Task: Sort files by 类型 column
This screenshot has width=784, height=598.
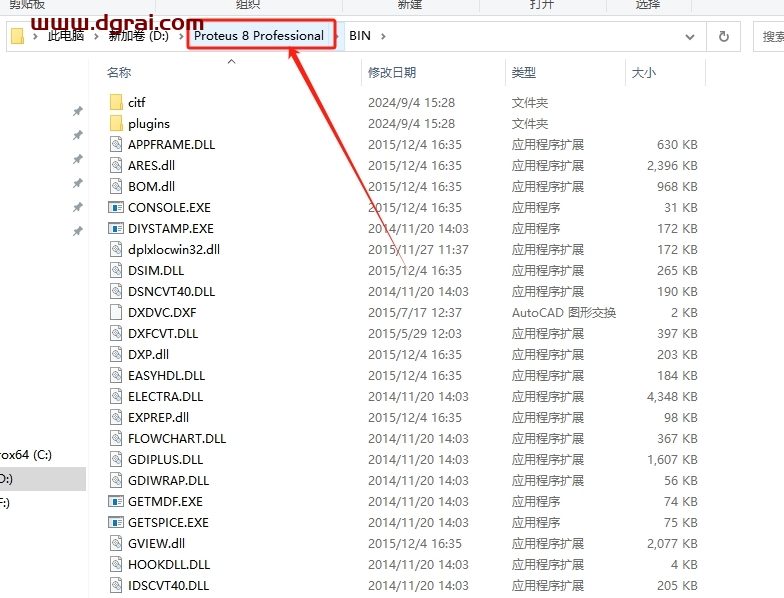Action: [524, 73]
